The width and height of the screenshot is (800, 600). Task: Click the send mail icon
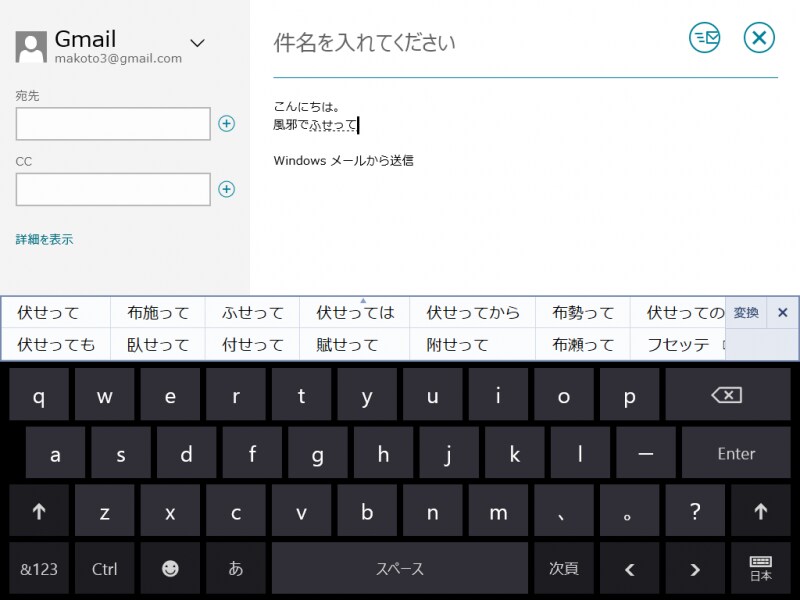(x=705, y=38)
